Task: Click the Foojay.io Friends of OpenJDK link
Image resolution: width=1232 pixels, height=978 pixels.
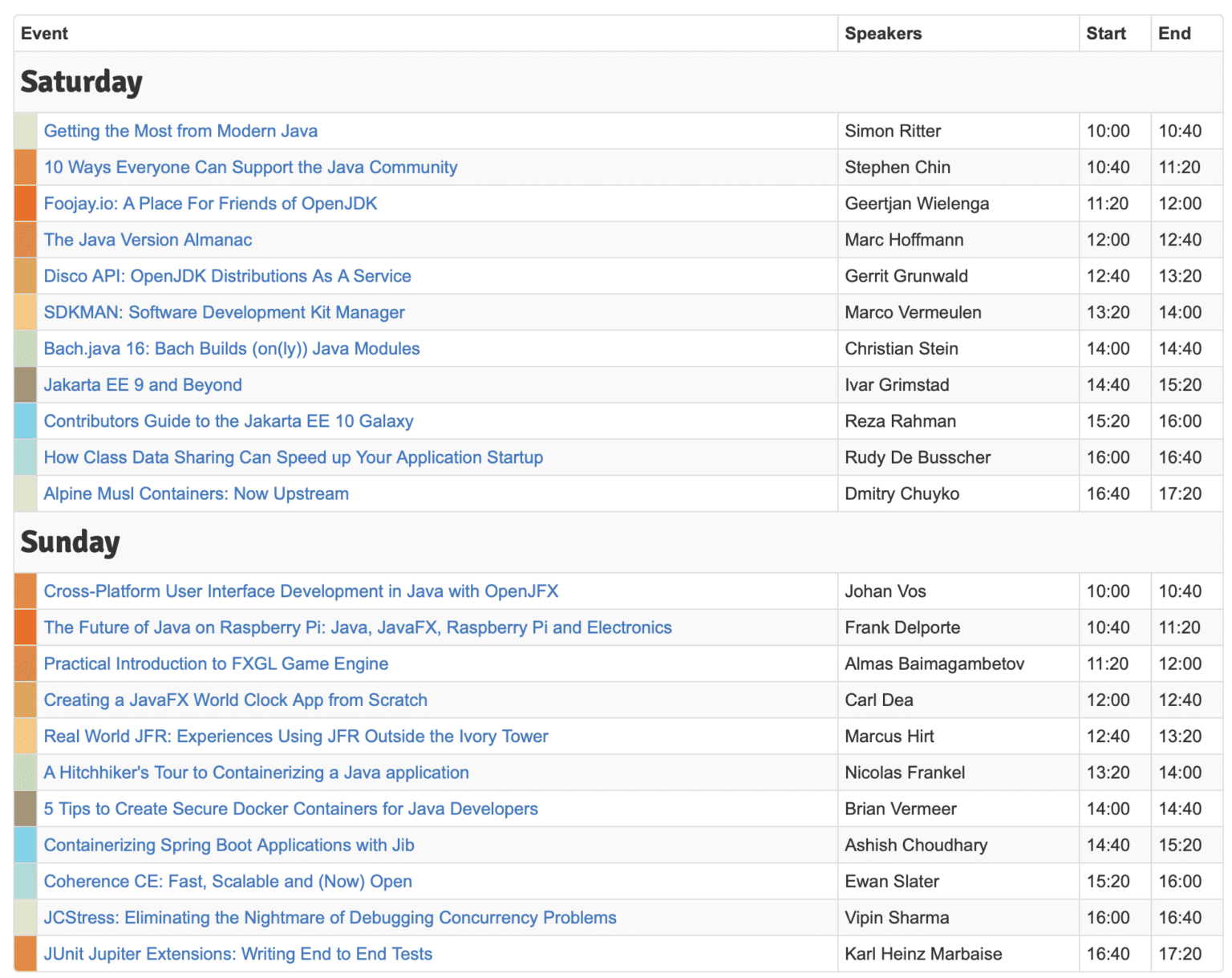Action: point(210,204)
